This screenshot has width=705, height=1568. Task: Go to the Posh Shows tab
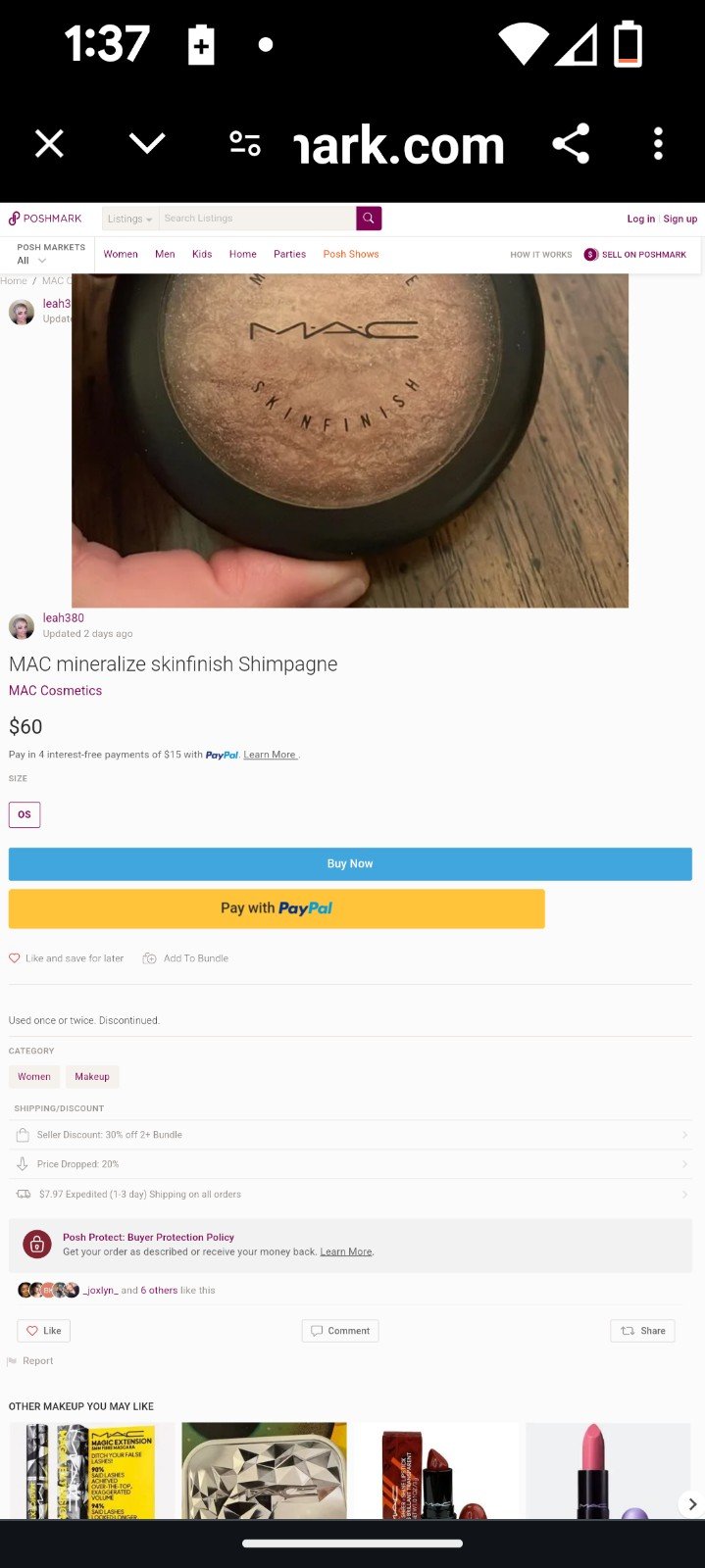(x=351, y=254)
